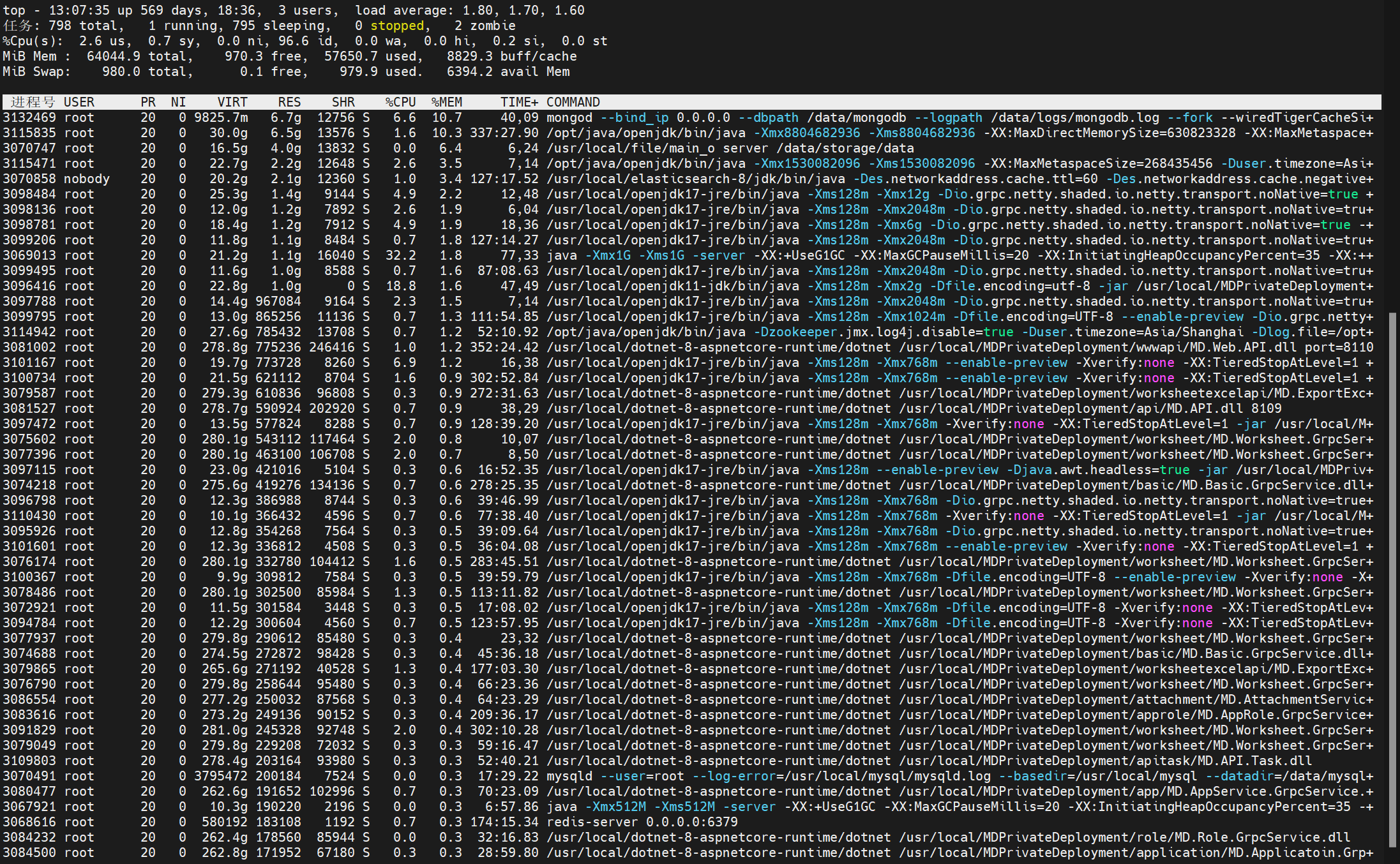Click the TIME+ column header
Image resolution: width=1400 pixels, height=864 pixels.
tap(518, 102)
